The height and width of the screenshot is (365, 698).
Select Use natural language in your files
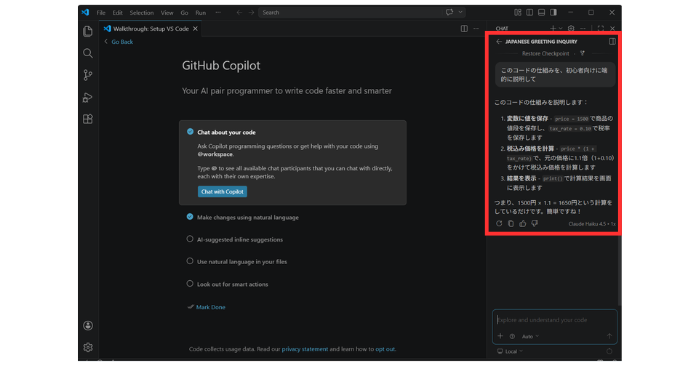(242, 262)
